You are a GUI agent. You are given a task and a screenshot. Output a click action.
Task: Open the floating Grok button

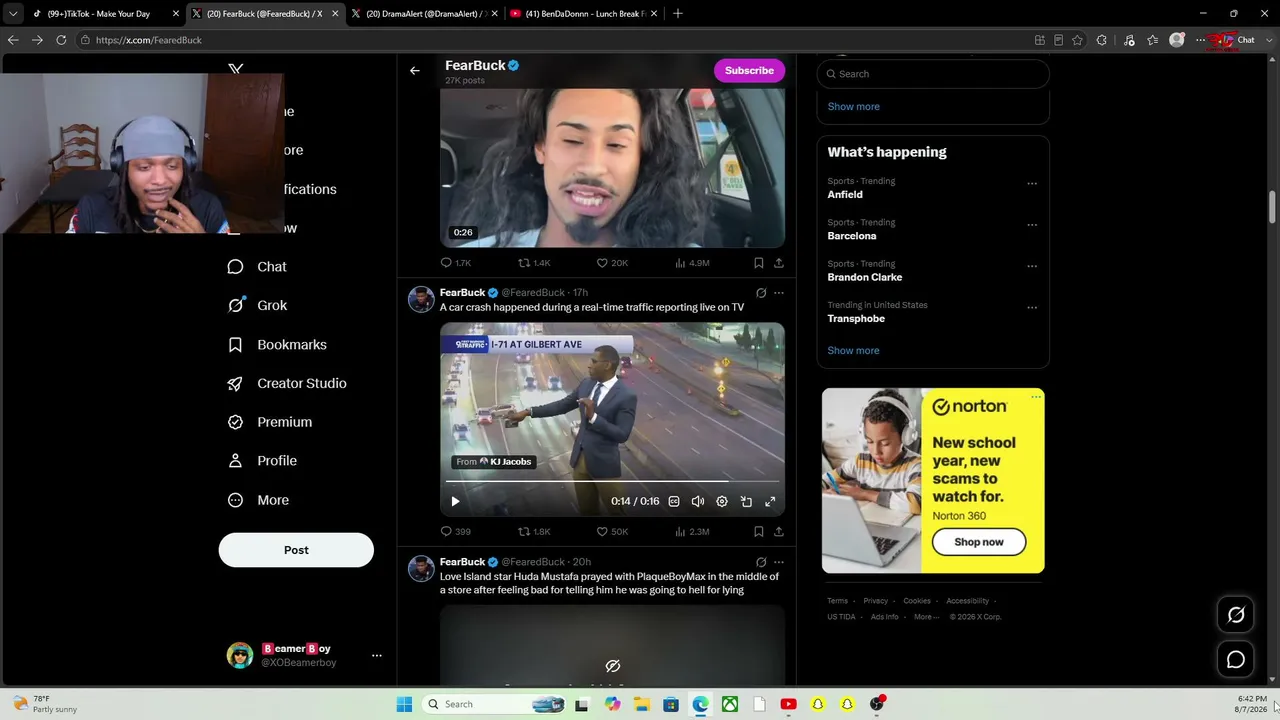pos(1236,615)
